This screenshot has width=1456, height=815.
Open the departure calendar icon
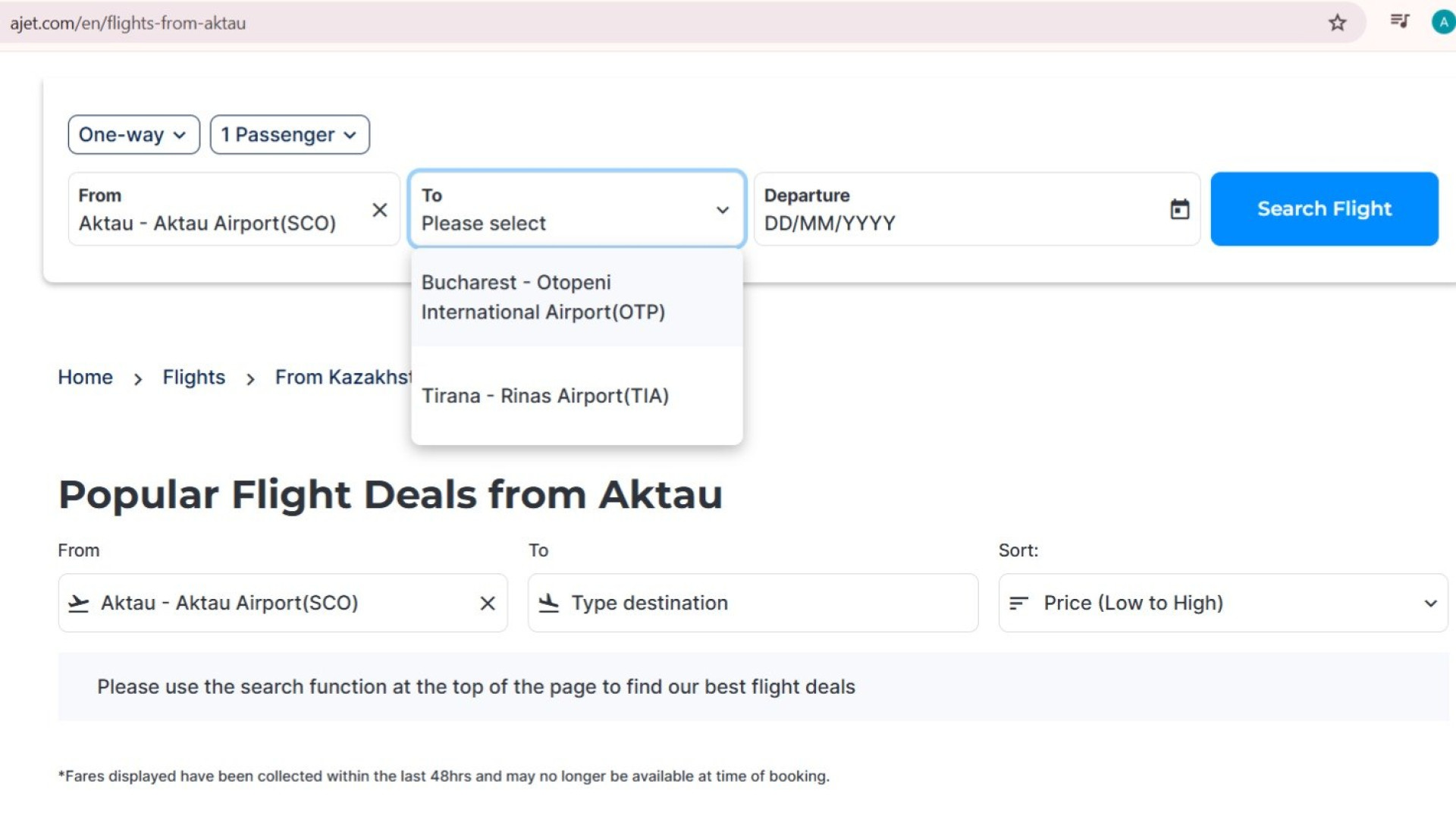(1179, 209)
